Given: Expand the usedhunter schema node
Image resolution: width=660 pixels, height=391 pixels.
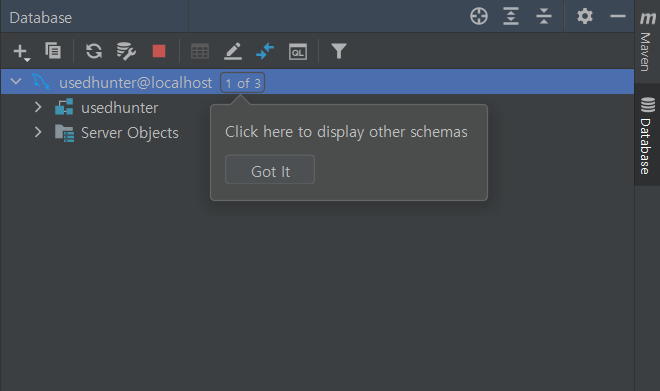Looking at the screenshot, I should (x=38, y=107).
